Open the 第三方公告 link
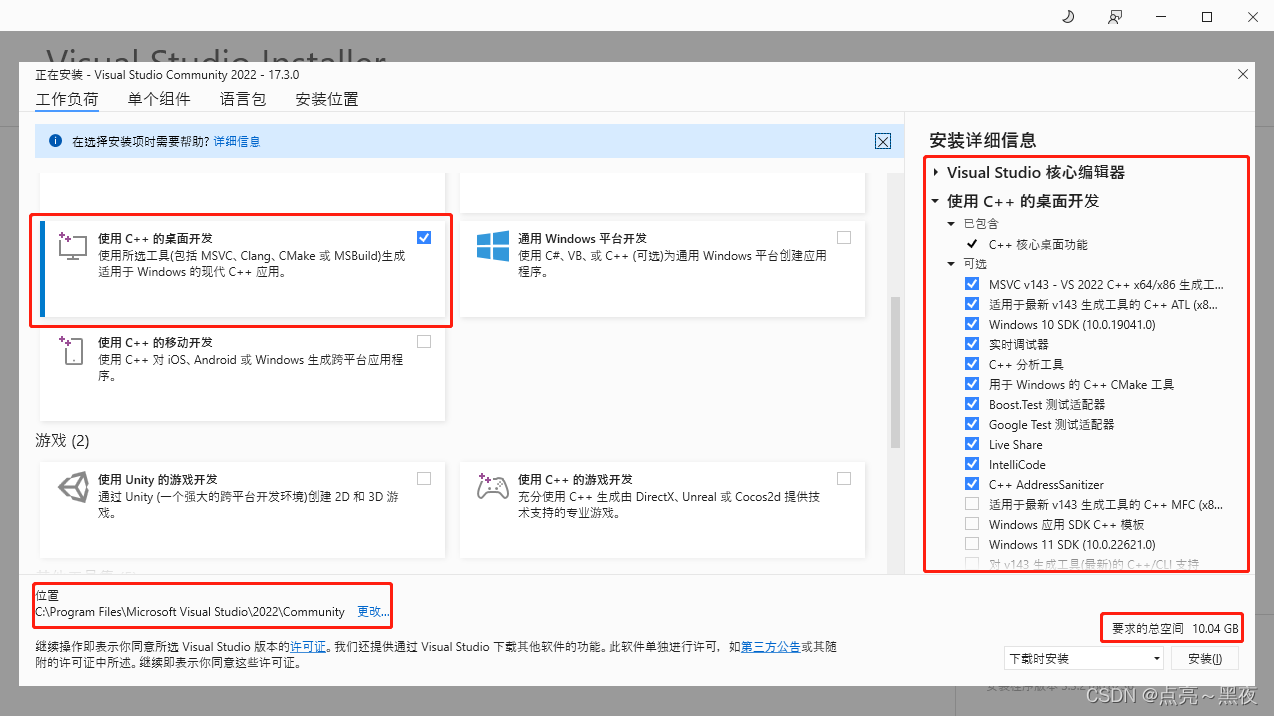Screen dimensions: 1274x716 (770, 647)
